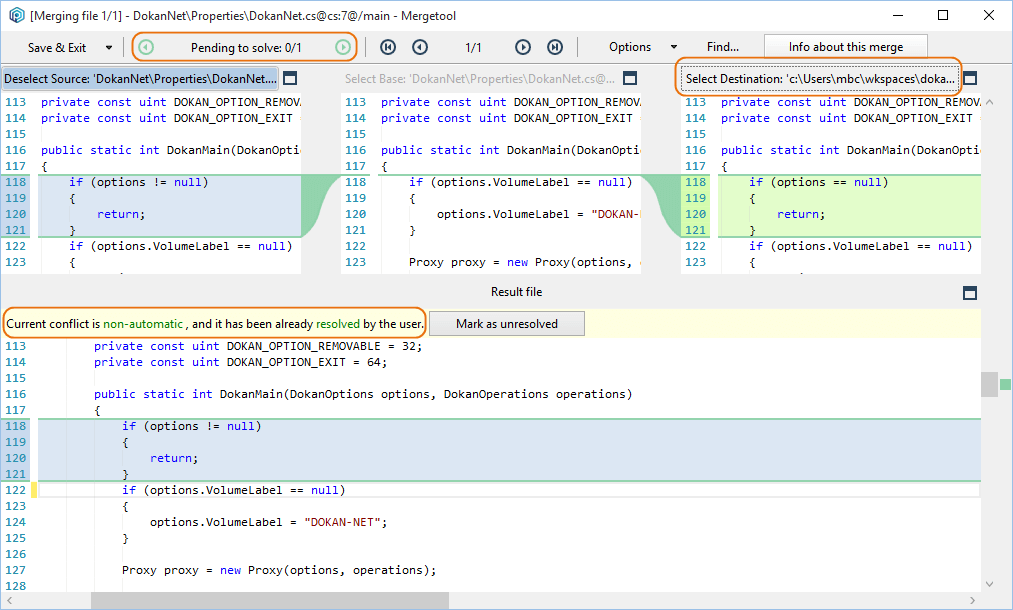Open the Options menu

click(630, 47)
